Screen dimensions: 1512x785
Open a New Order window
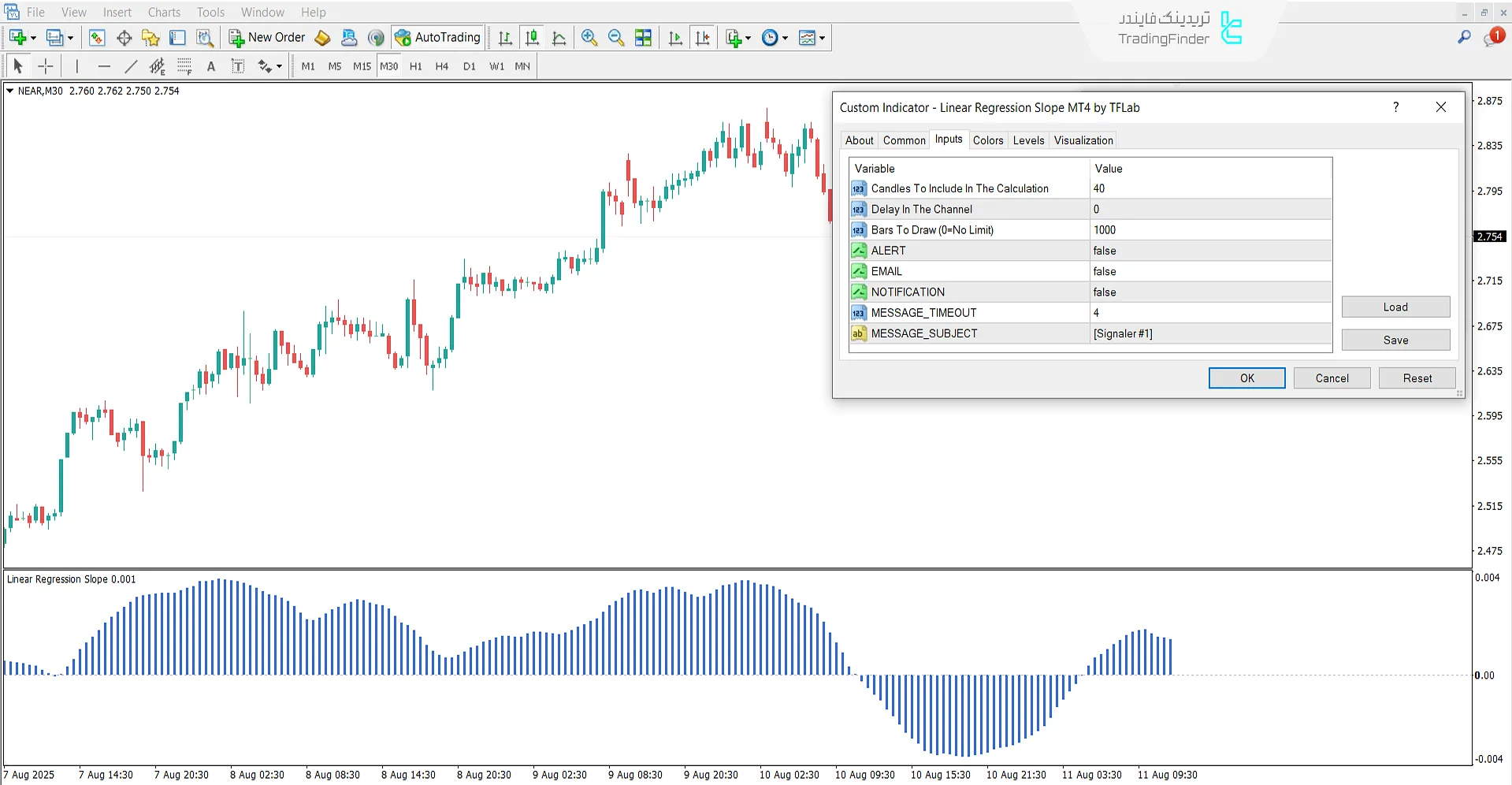point(268,37)
